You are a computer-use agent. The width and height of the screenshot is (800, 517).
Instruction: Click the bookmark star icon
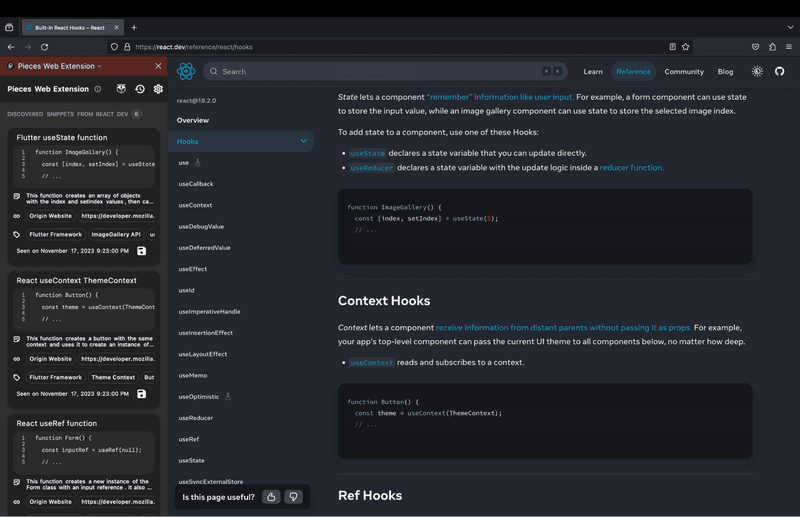686,46
